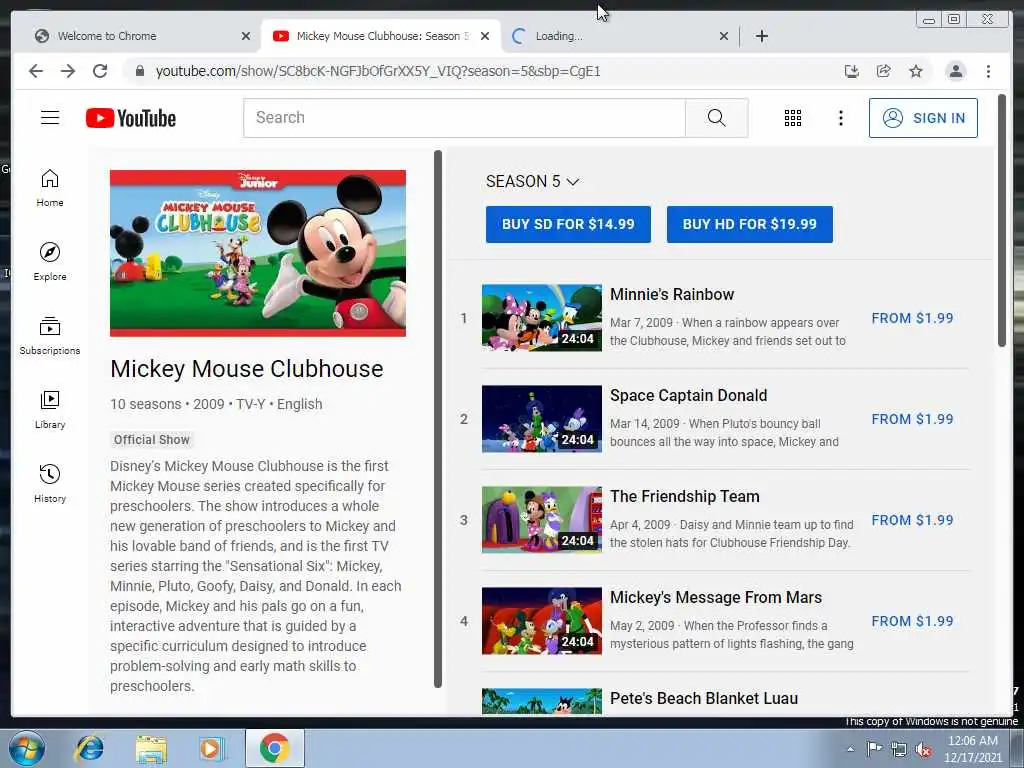Close the Loading tab
The width and height of the screenshot is (1024, 768).
[x=724, y=37]
